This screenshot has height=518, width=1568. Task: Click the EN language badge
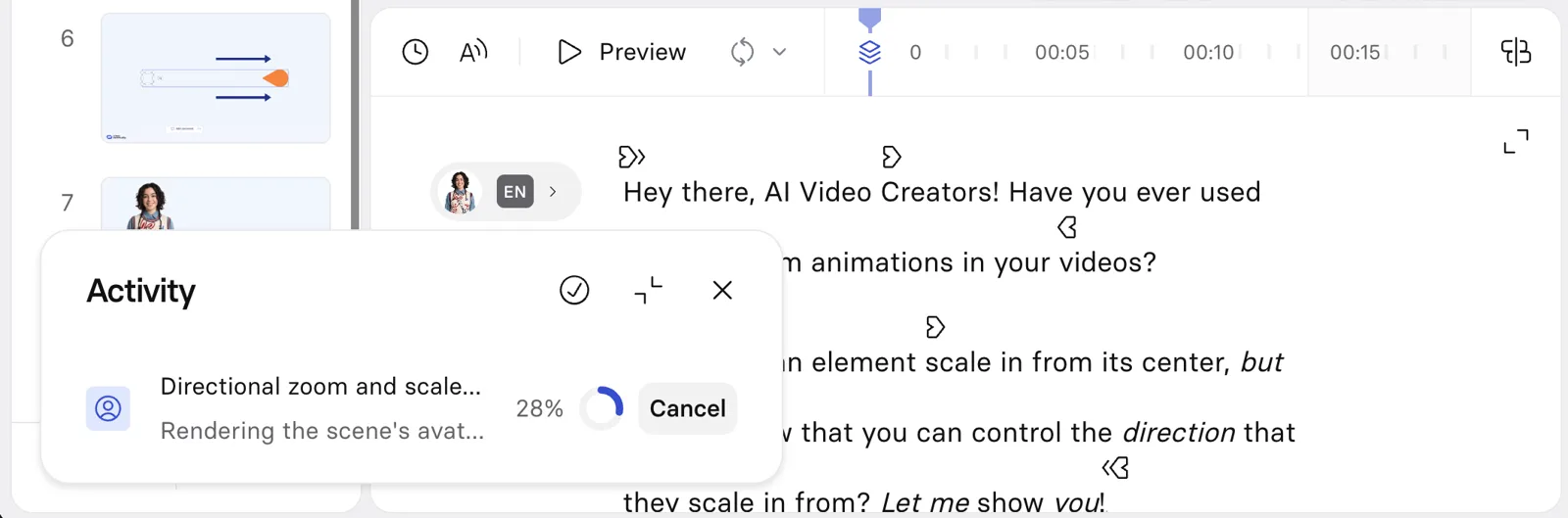point(515,192)
